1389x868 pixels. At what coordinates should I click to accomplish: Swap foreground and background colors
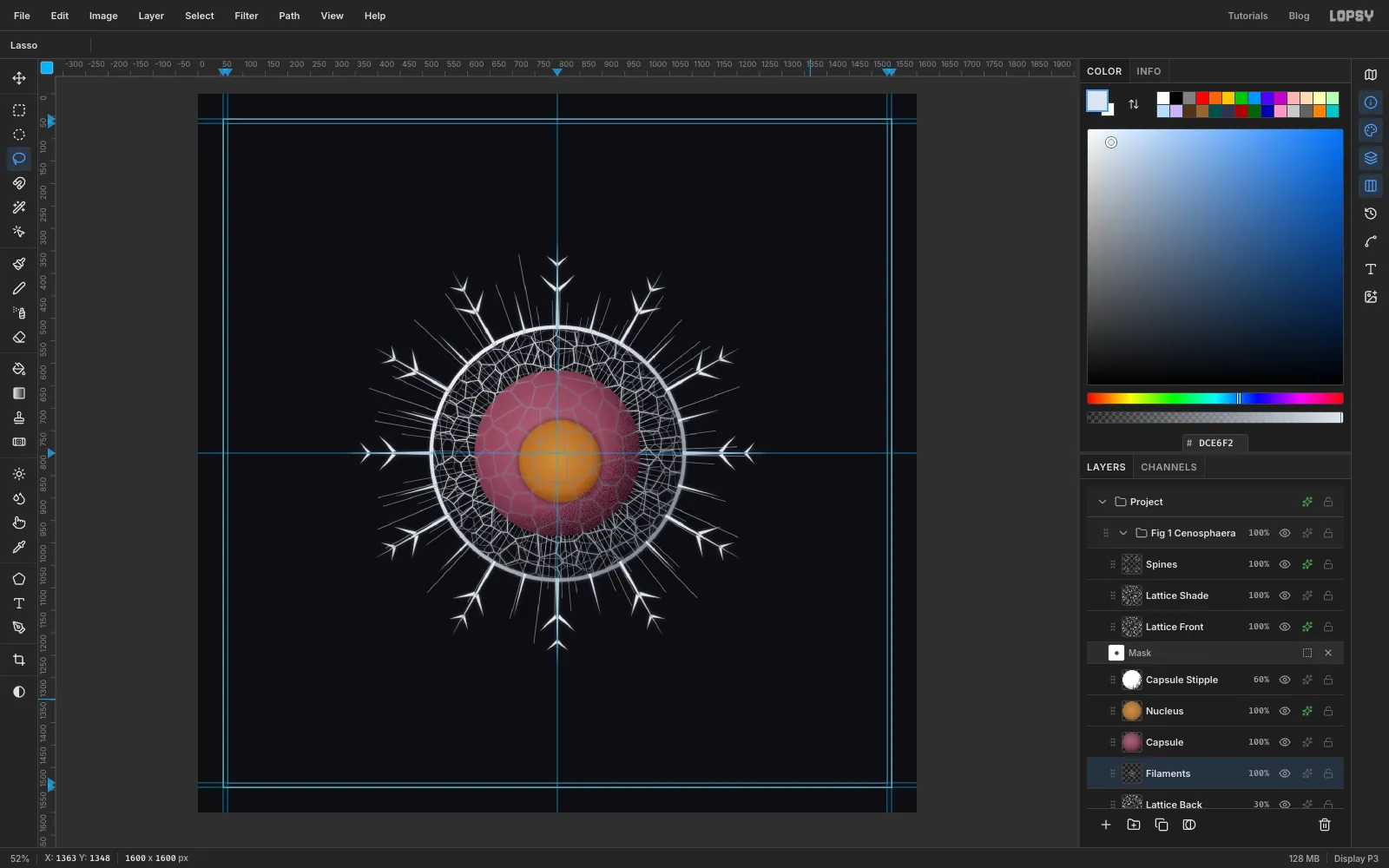pyautogui.click(x=1134, y=104)
